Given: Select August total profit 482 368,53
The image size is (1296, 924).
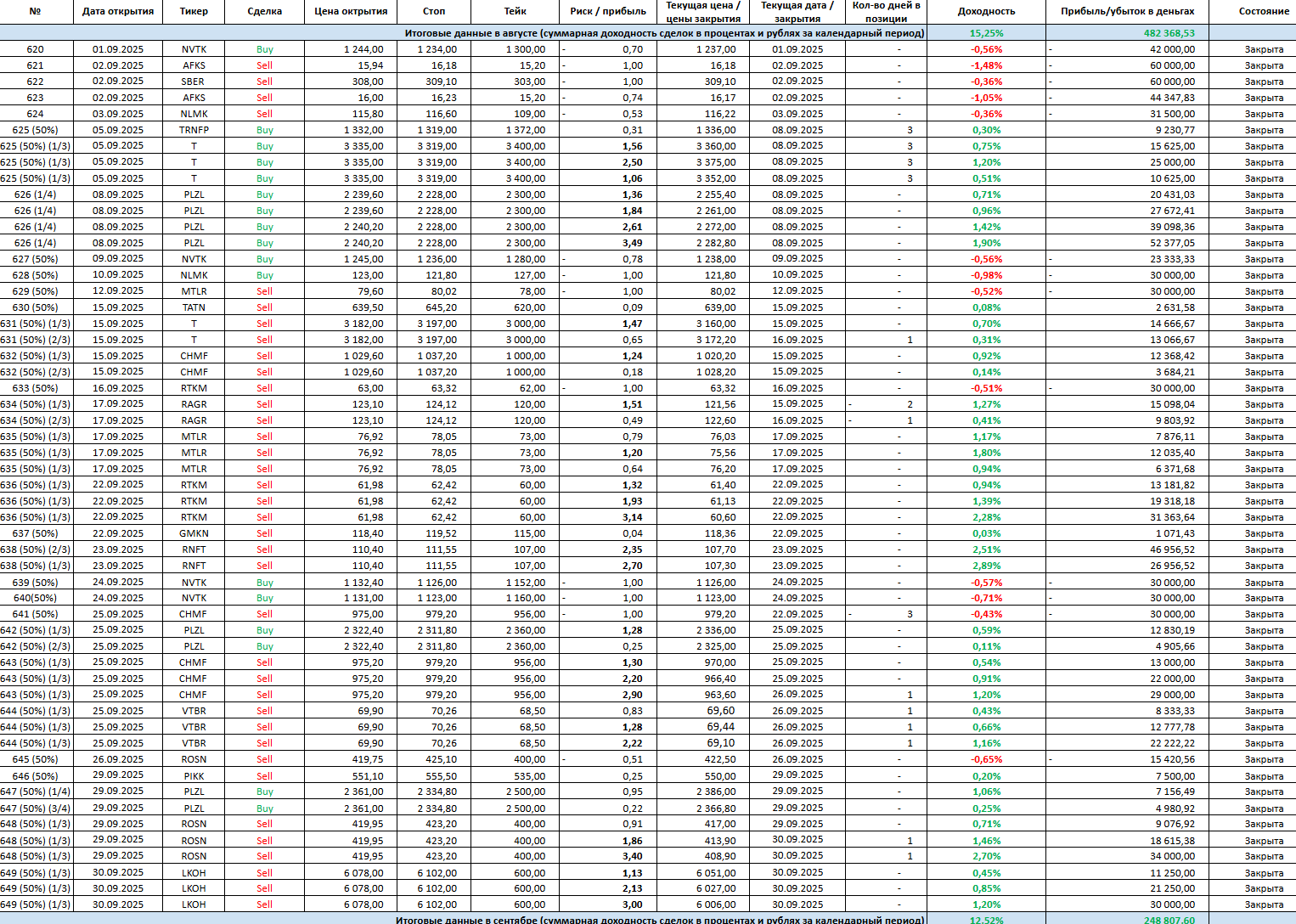Looking at the screenshot, I should [1169, 33].
